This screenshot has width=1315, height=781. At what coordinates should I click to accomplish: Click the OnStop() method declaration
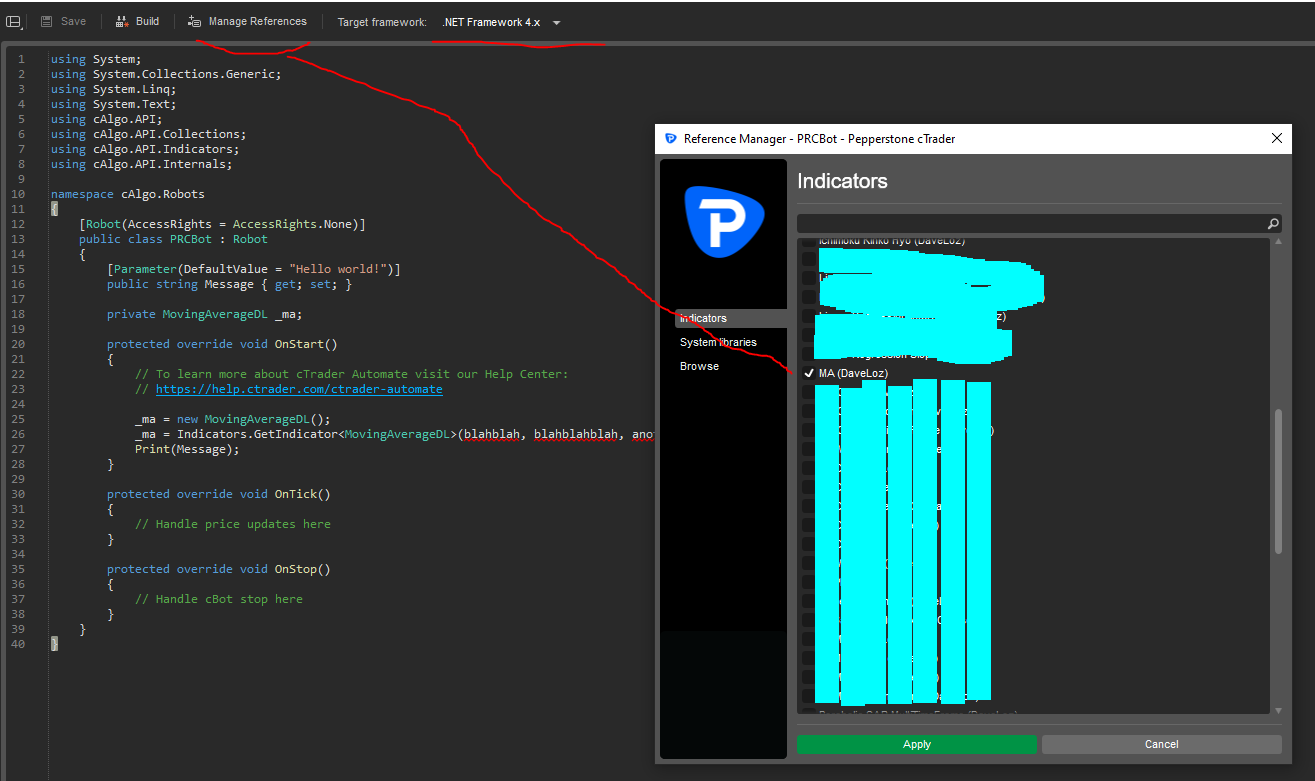tap(219, 569)
